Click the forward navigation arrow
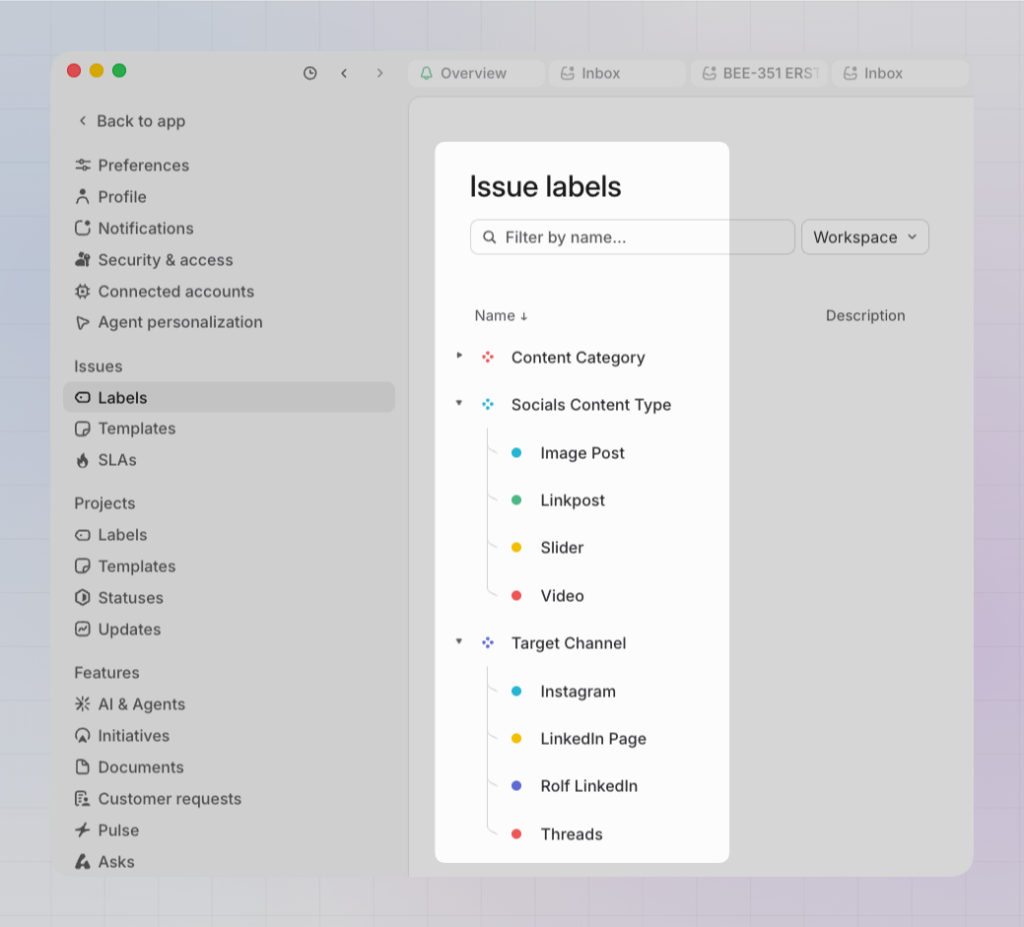1024x927 pixels. [379, 73]
